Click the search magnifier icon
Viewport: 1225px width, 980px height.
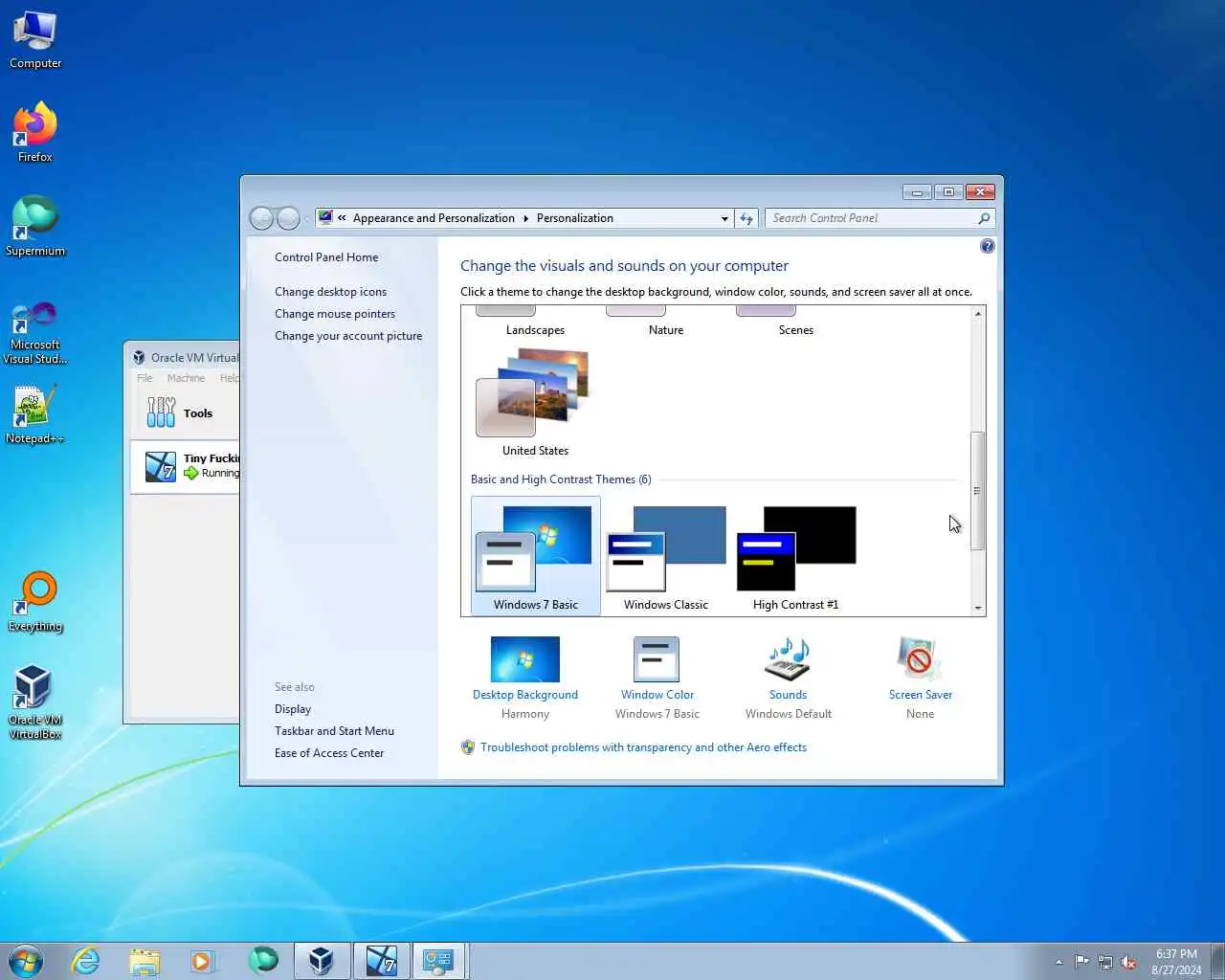984,218
